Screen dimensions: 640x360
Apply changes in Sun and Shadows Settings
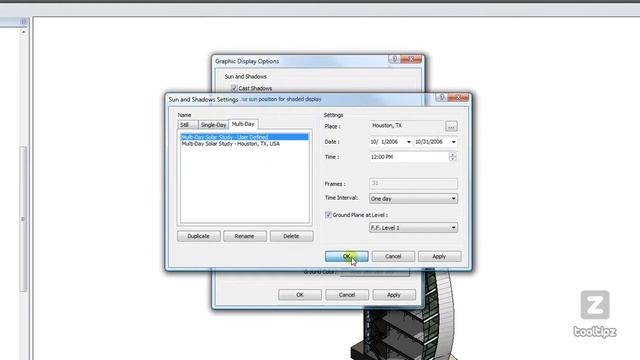[439, 256]
